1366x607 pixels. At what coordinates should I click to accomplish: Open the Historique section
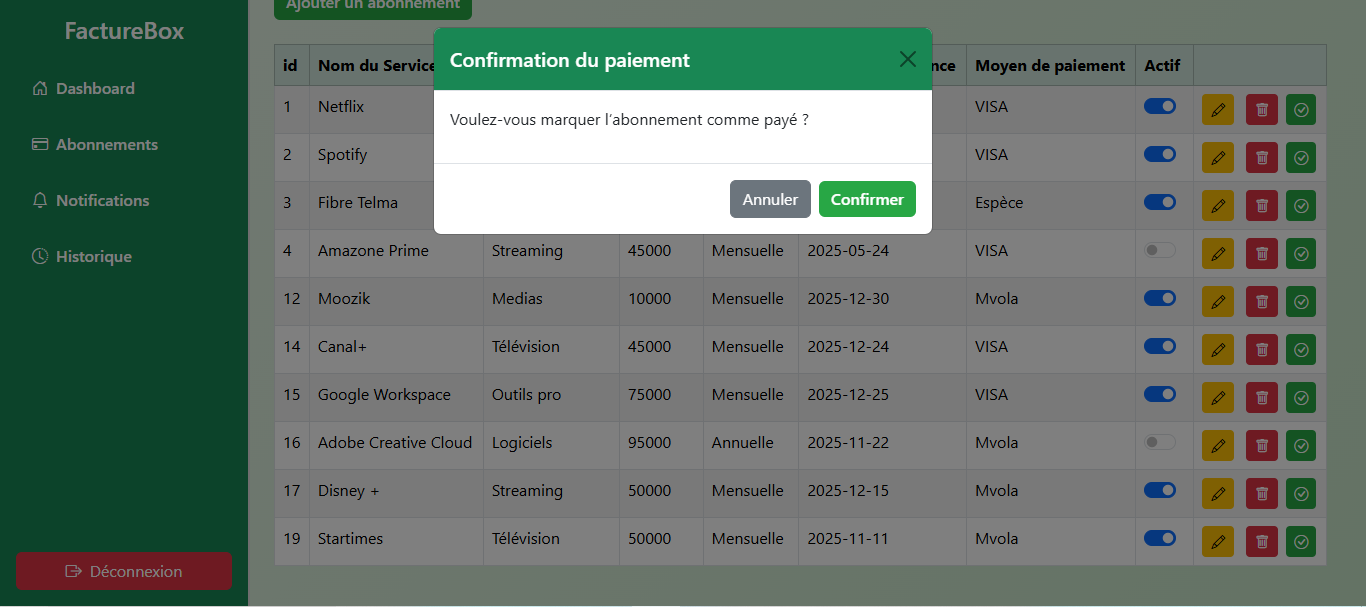pos(82,256)
